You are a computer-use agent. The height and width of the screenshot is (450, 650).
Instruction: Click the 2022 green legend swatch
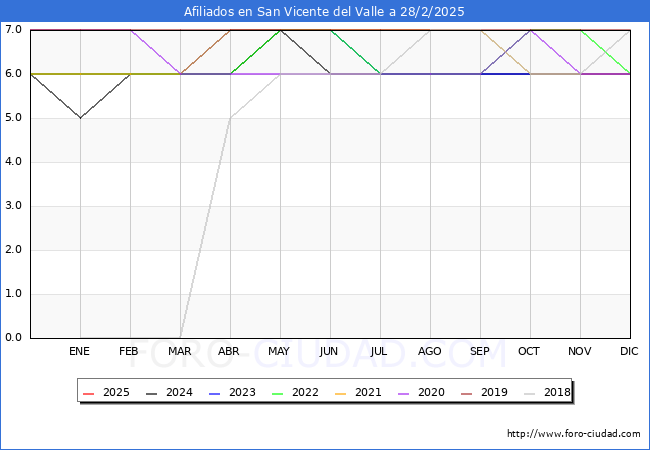click(277, 393)
